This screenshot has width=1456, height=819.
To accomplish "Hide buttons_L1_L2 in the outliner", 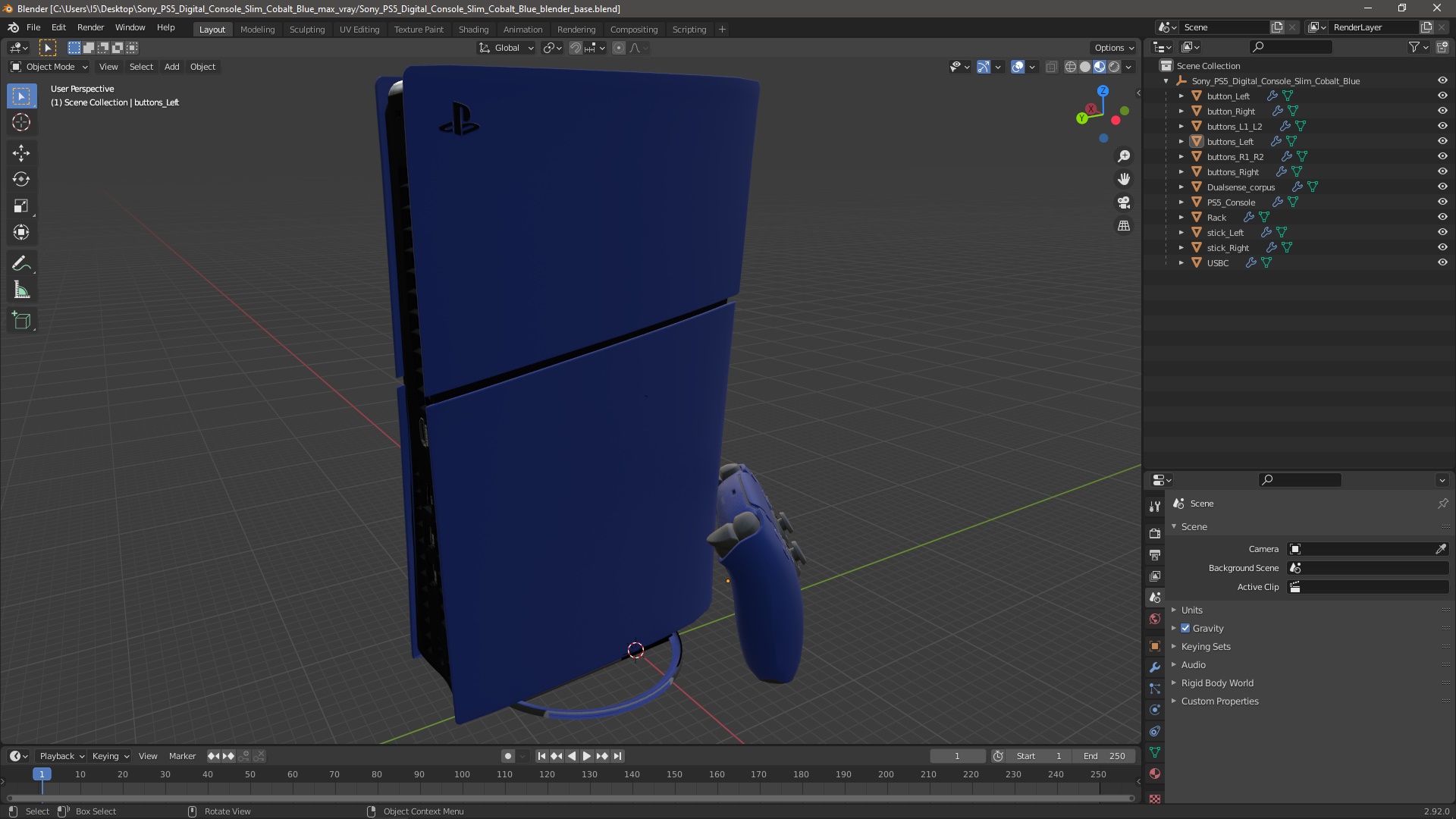I will 1442,126.
